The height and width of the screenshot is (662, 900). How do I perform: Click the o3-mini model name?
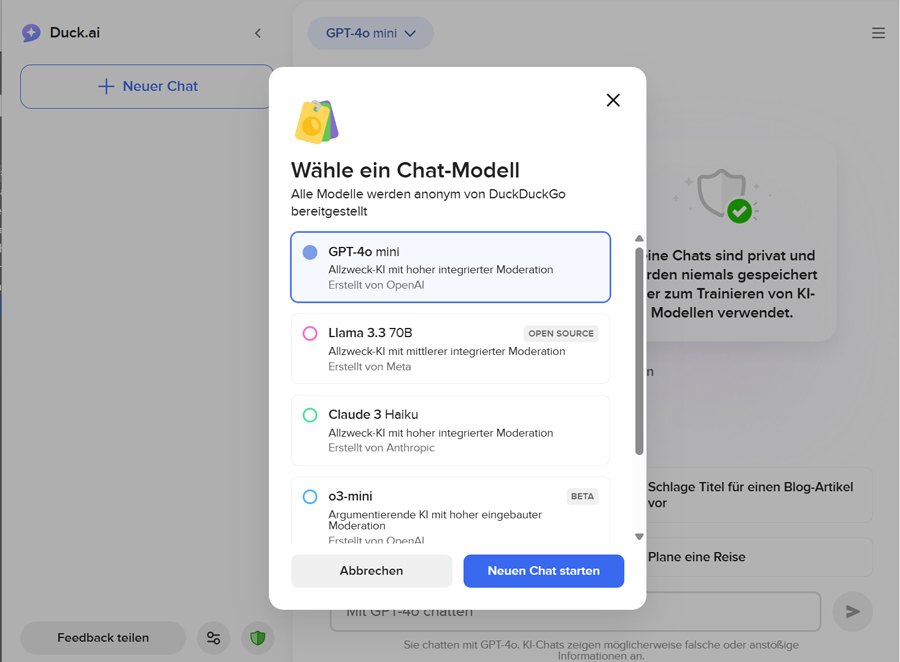coord(350,496)
